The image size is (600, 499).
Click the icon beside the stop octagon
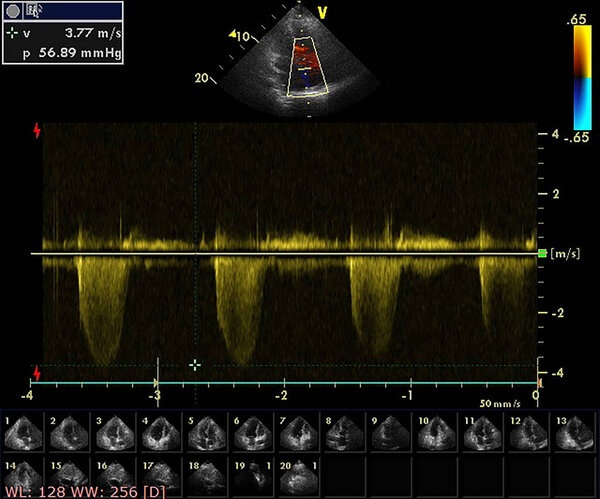(34, 11)
